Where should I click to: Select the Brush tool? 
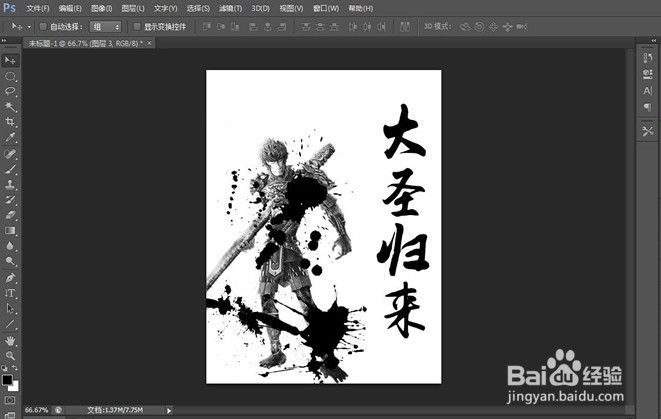coord(10,169)
